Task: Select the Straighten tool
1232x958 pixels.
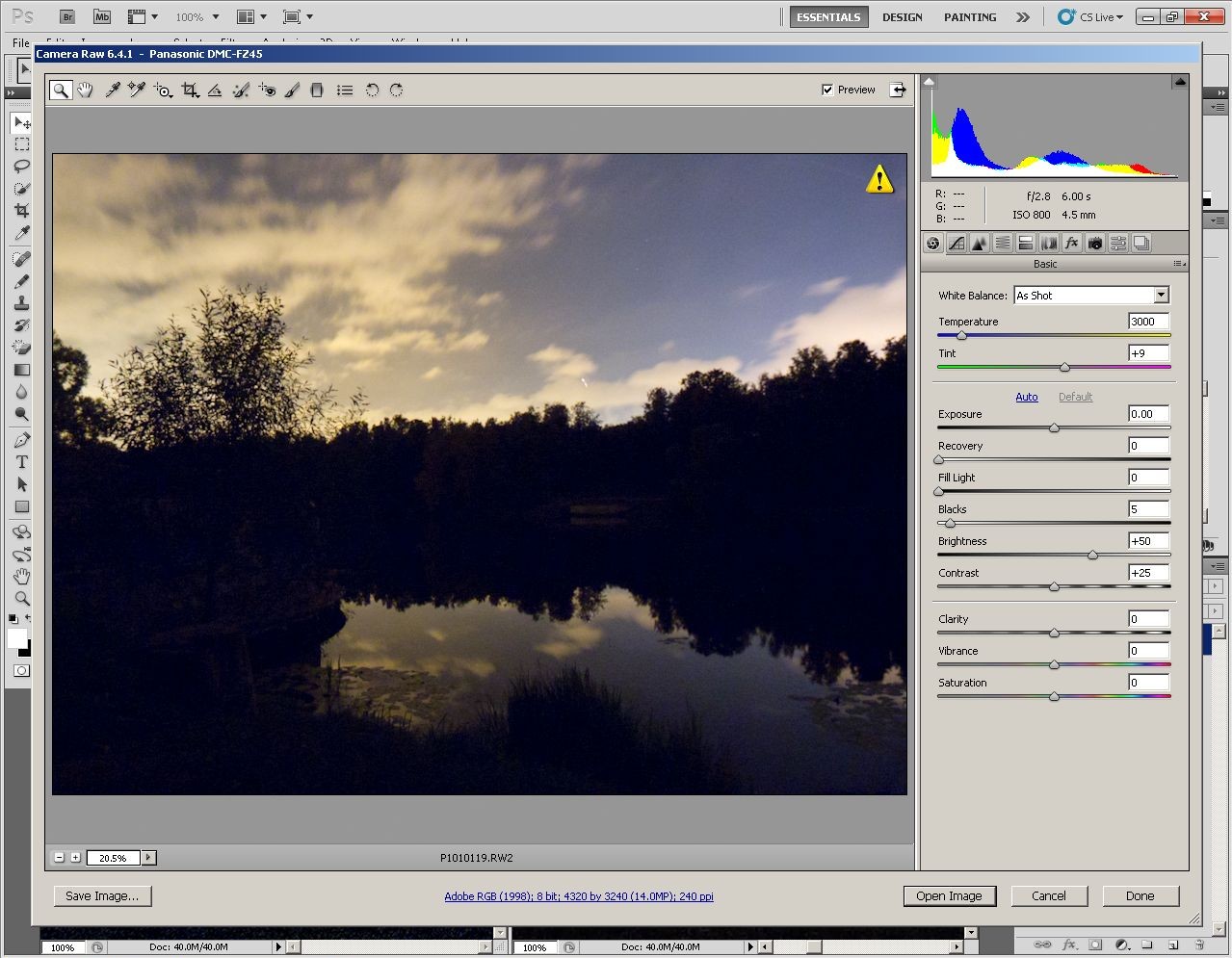Action: (x=215, y=90)
